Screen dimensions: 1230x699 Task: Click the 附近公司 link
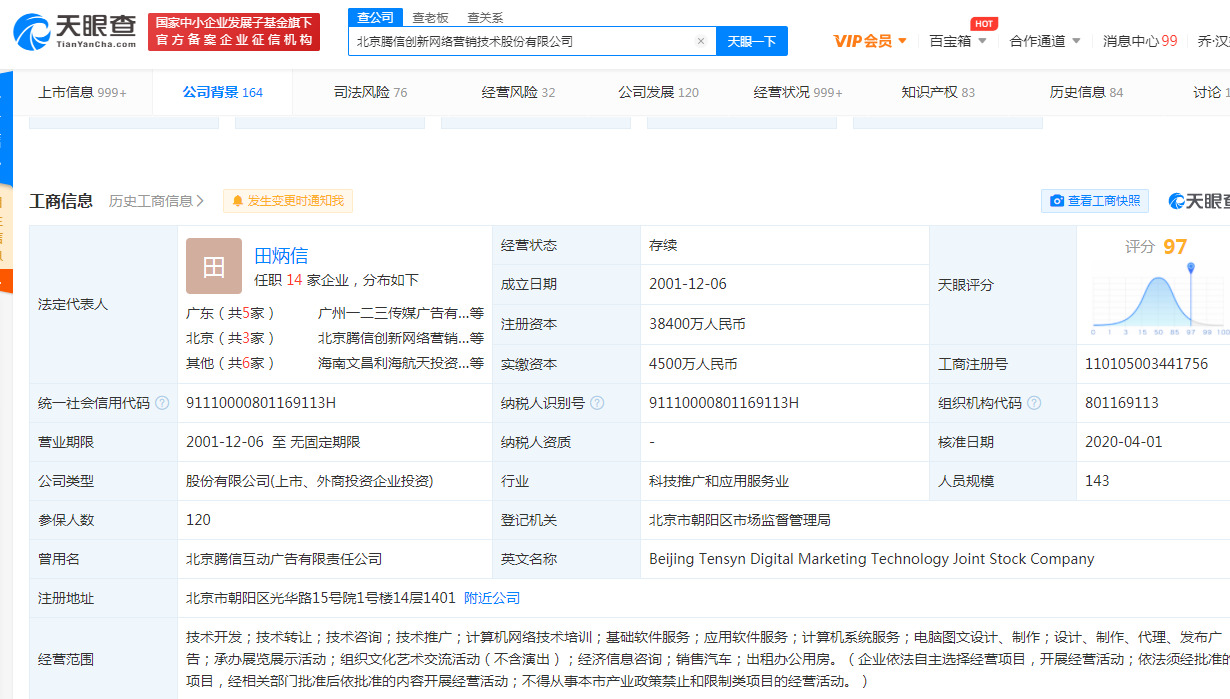(x=492, y=598)
